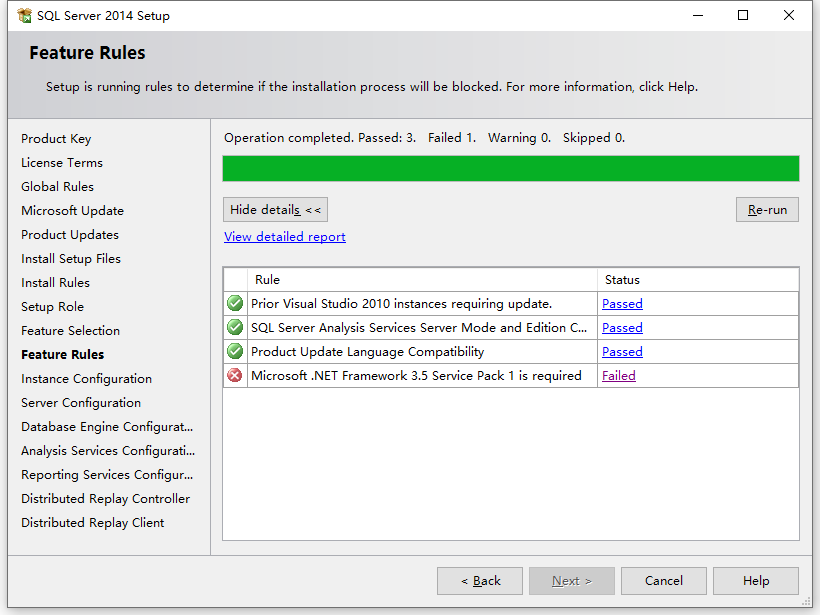Image resolution: width=820 pixels, height=615 pixels.
Task: Select Instance Configuration step in sidebar
Action: [x=86, y=379]
